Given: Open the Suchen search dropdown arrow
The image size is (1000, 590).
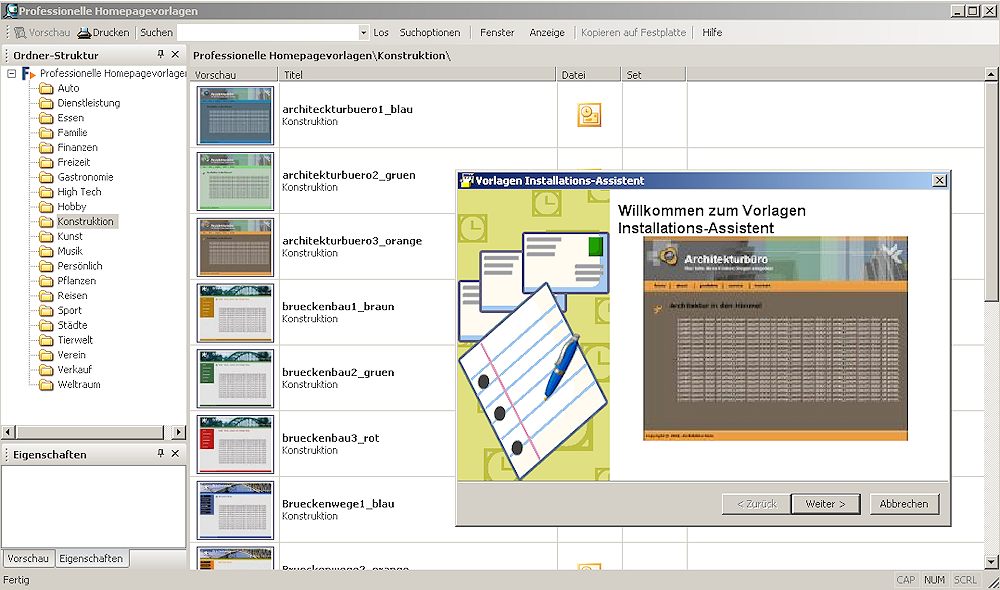Looking at the screenshot, I should click(x=362, y=33).
